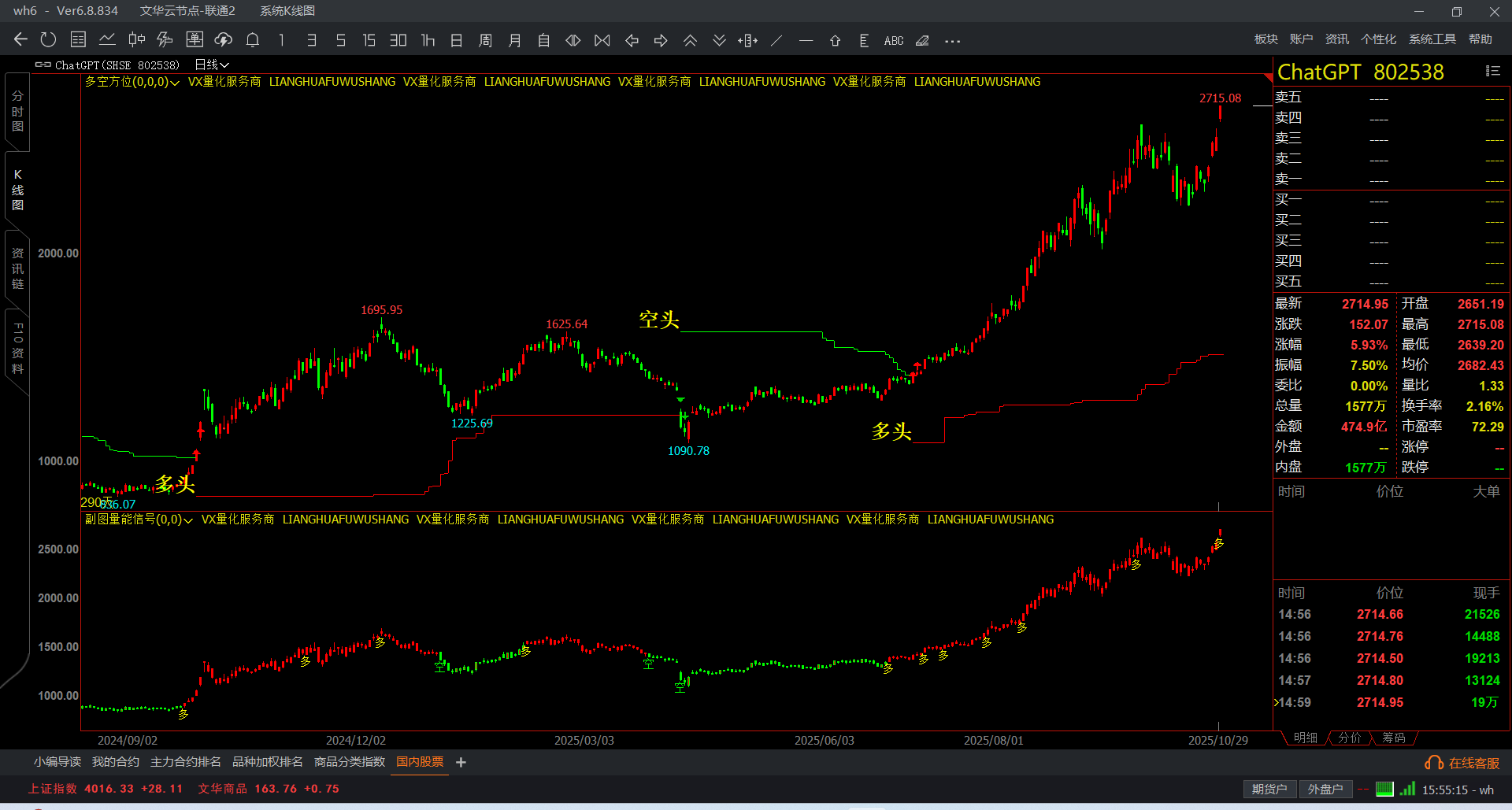Switch to 3-minute period

click(x=311, y=40)
